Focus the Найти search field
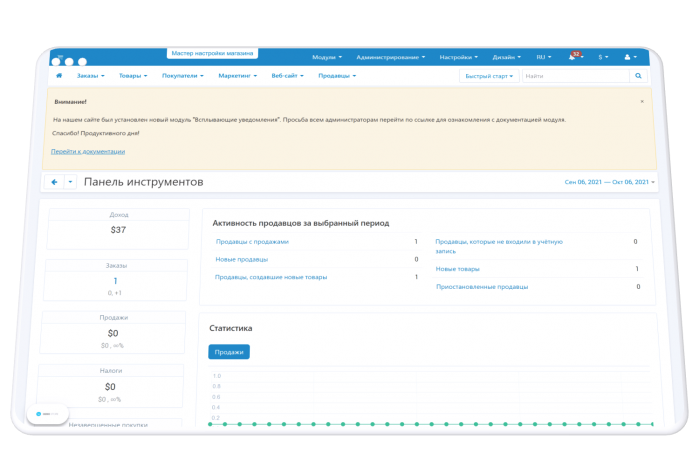Viewport: 700px width, 466px height. click(576, 76)
